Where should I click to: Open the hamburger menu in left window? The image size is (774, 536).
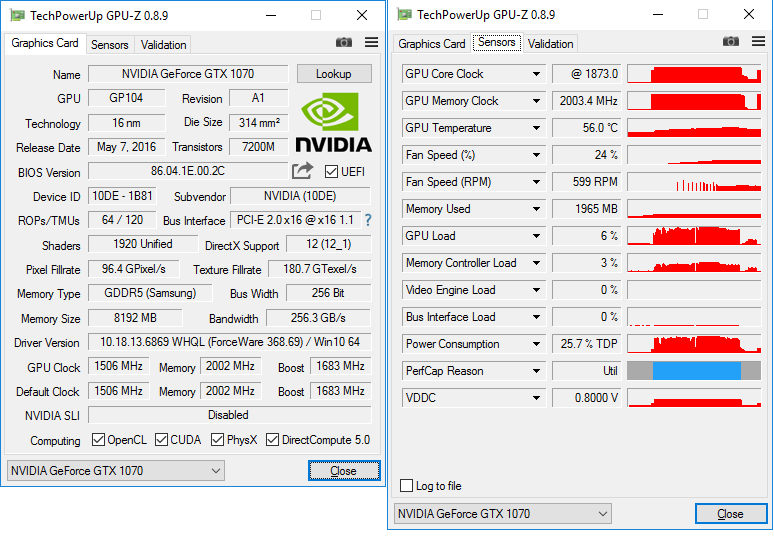pyautogui.click(x=371, y=43)
